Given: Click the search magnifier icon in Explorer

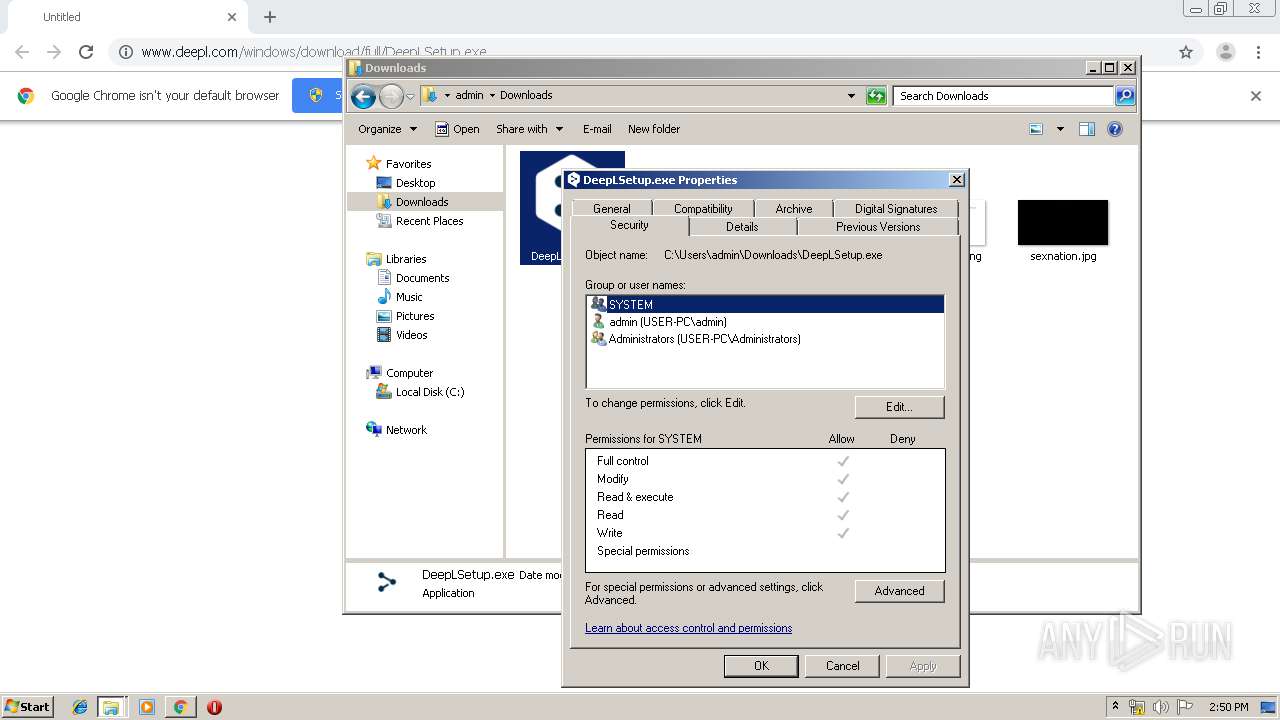Looking at the screenshot, I should (1125, 96).
